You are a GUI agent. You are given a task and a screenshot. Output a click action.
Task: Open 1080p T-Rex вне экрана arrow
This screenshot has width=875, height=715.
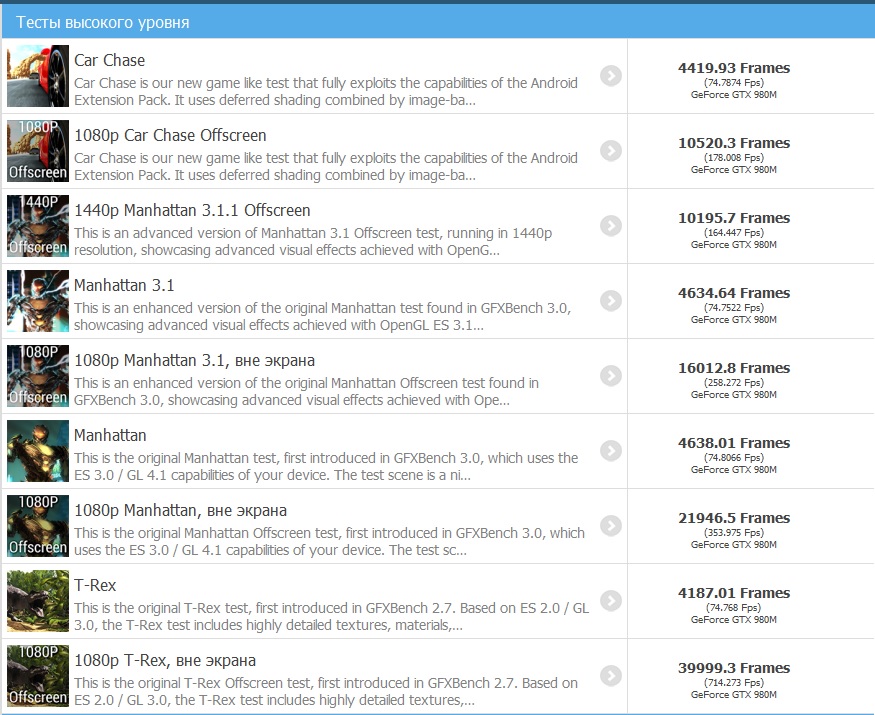coord(611,675)
